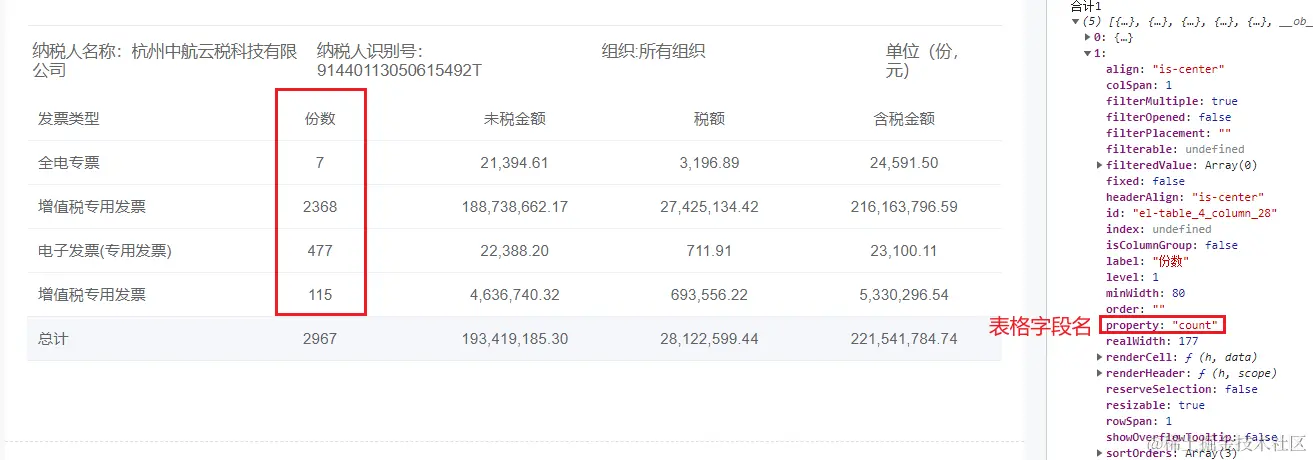The width and height of the screenshot is (1313, 460).
Task: Expand the sortOrders Array(3) entry
Action: [x=1100, y=453]
